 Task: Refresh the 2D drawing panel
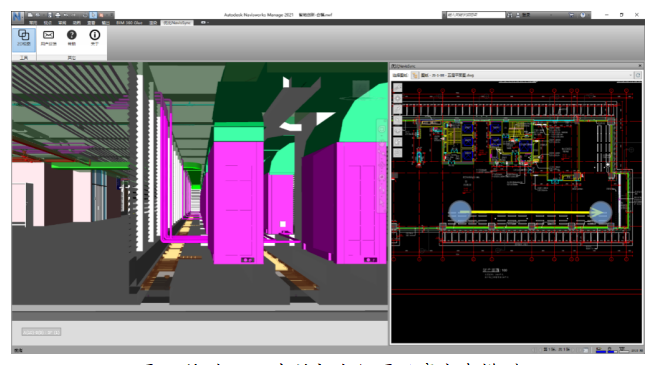point(638,75)
